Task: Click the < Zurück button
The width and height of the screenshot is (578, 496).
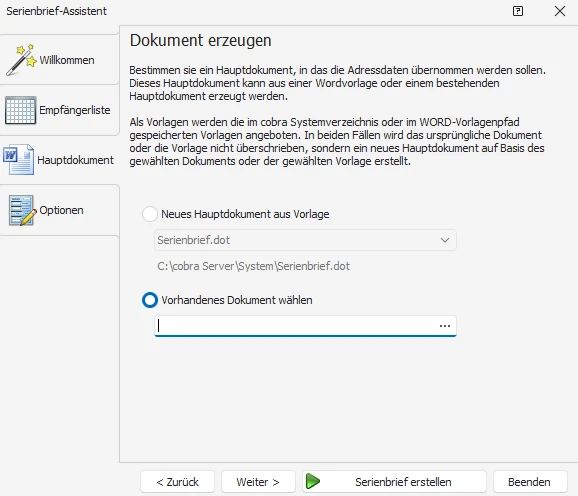Action: pyautogui.click(x=177, y=482)
